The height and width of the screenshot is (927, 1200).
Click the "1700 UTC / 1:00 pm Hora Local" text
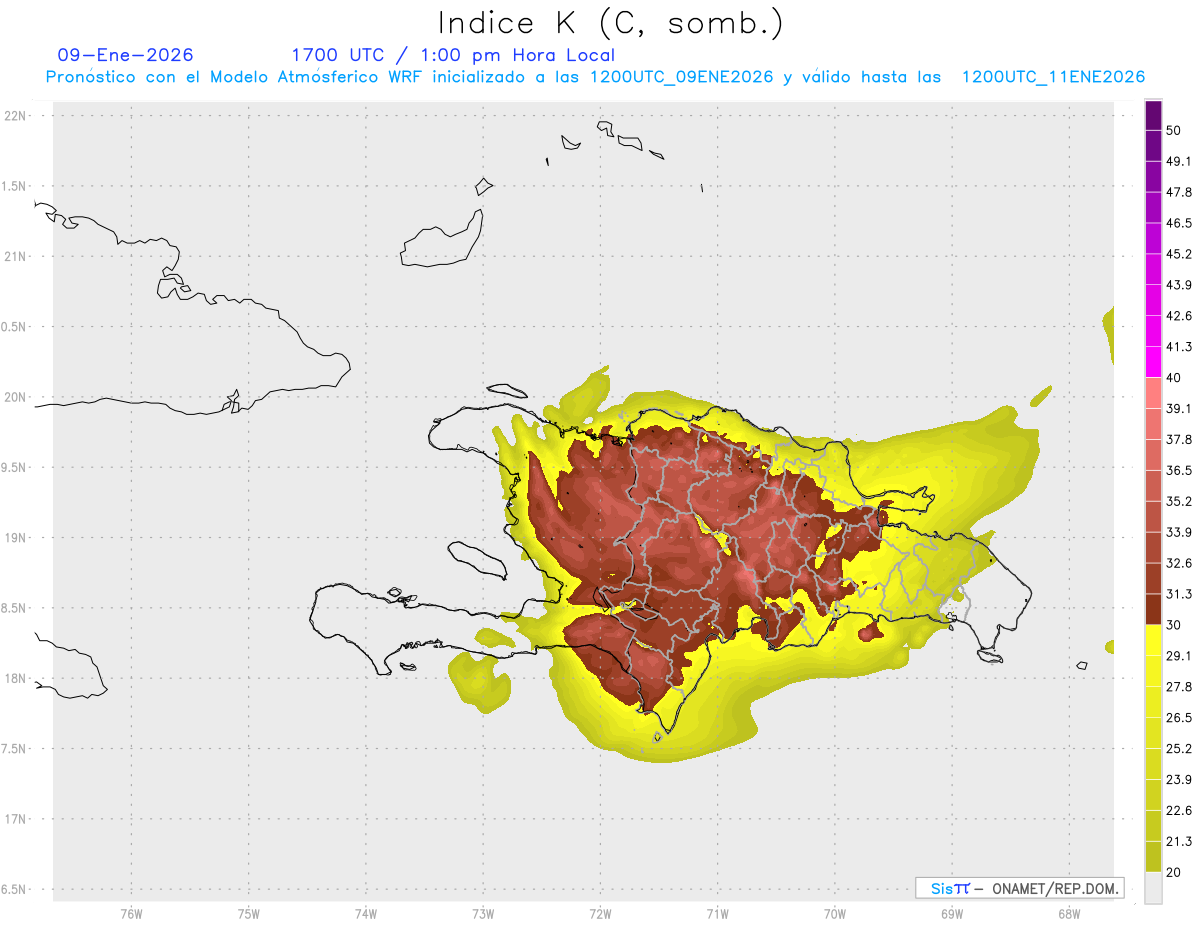[453, 55]
